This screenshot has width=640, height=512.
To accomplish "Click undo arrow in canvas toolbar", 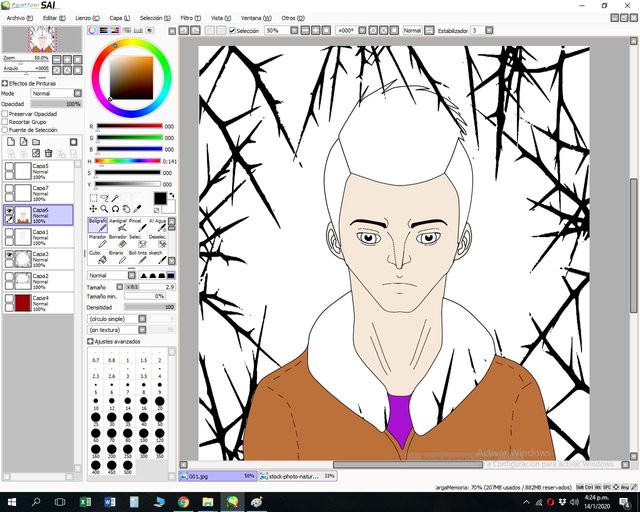I will click(184, 30).
